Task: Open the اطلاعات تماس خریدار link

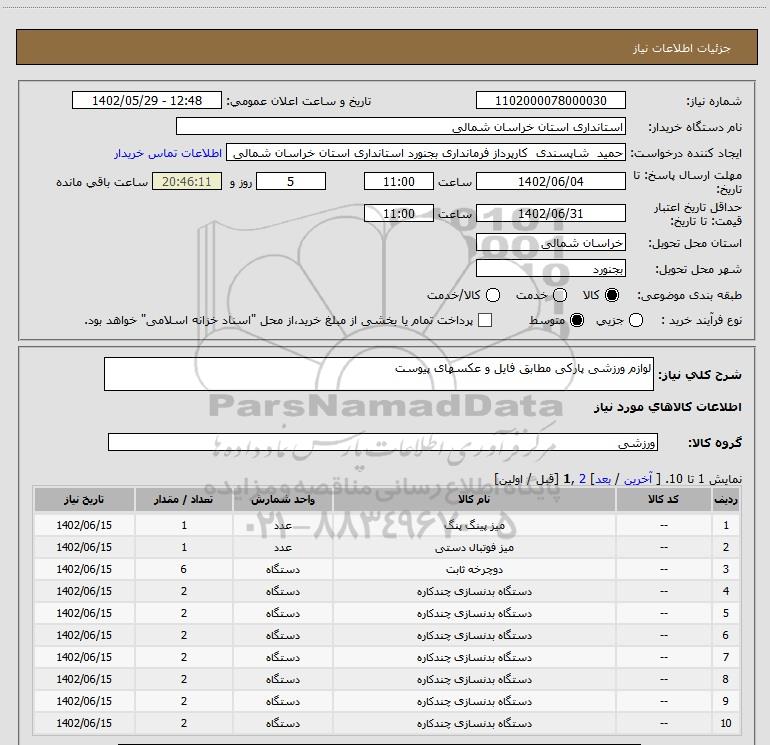Action: (x=168, y=153)
